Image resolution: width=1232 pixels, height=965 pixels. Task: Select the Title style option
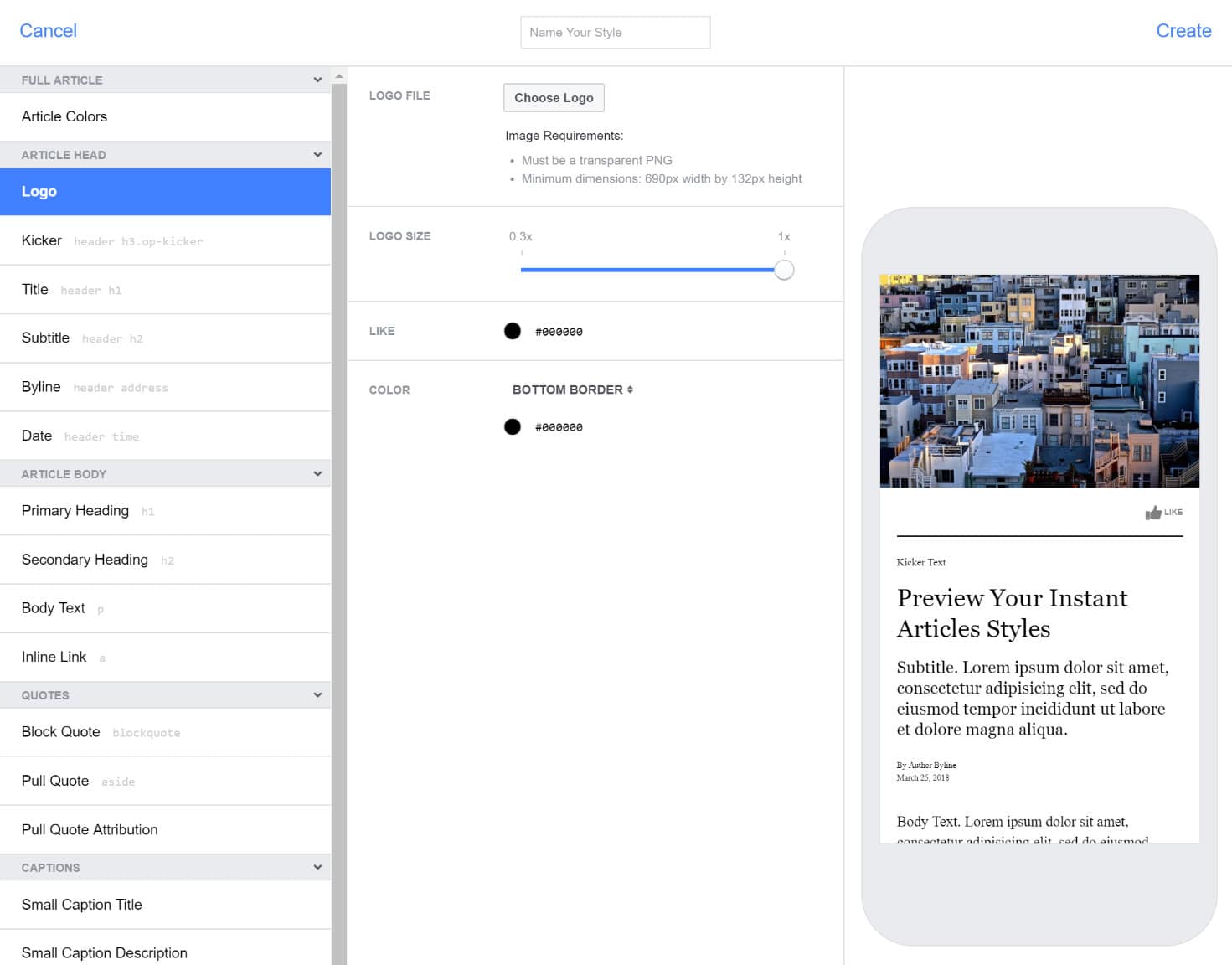point(34,289)
